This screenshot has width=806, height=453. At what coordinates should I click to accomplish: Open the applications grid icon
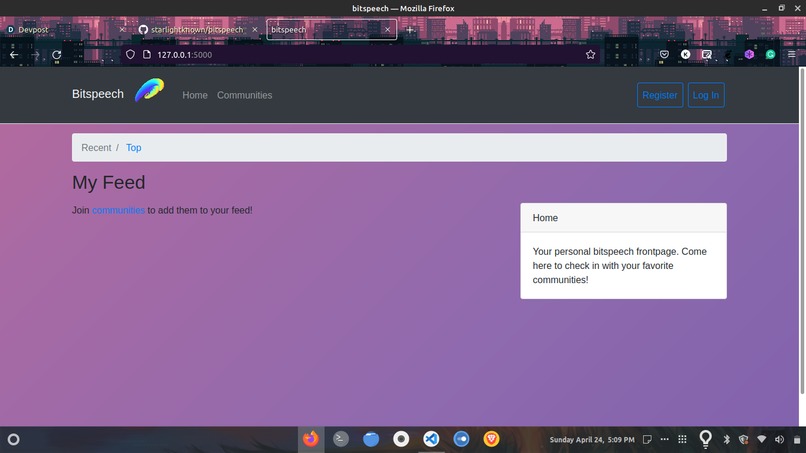[682, 440]
